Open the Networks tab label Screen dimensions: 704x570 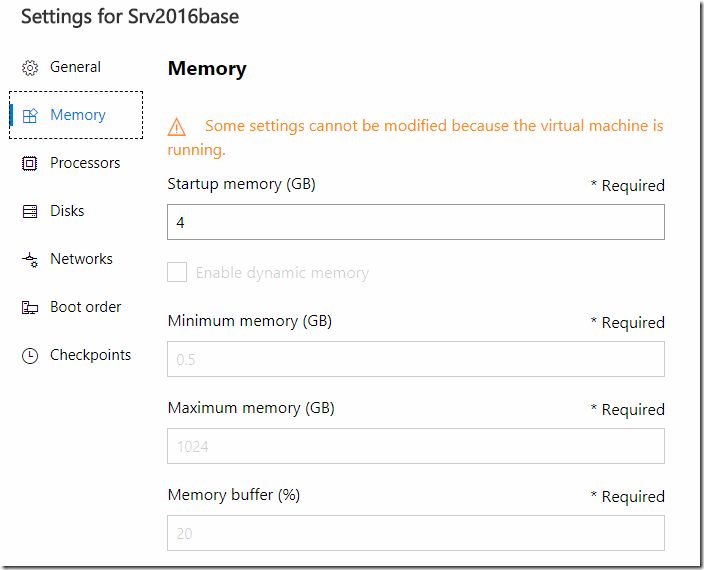click(81, 259)
